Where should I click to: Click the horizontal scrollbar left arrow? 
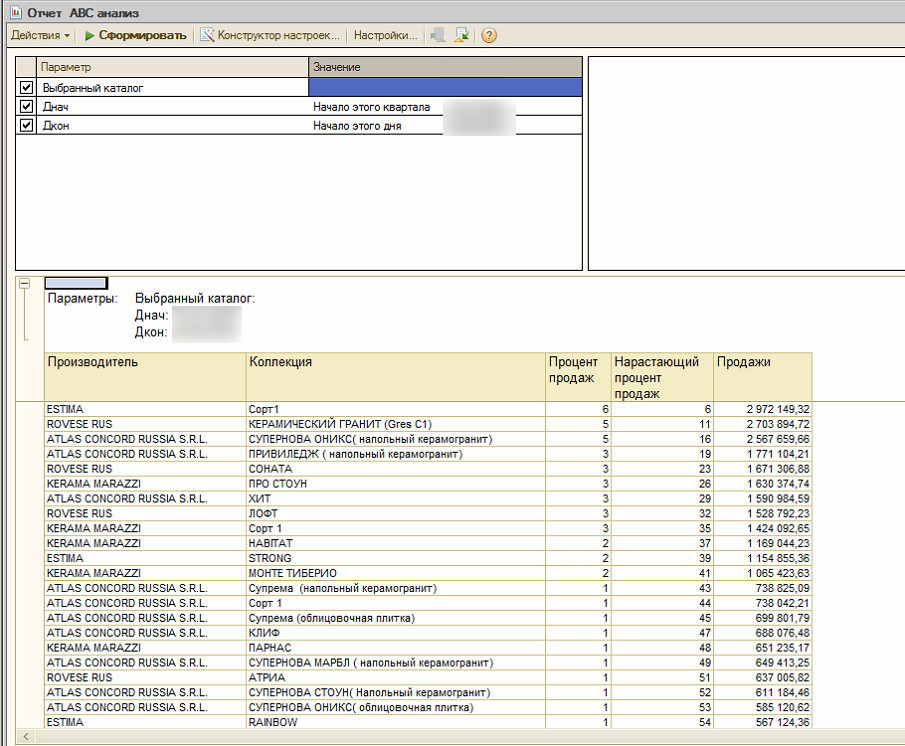[x=24, y=737]
